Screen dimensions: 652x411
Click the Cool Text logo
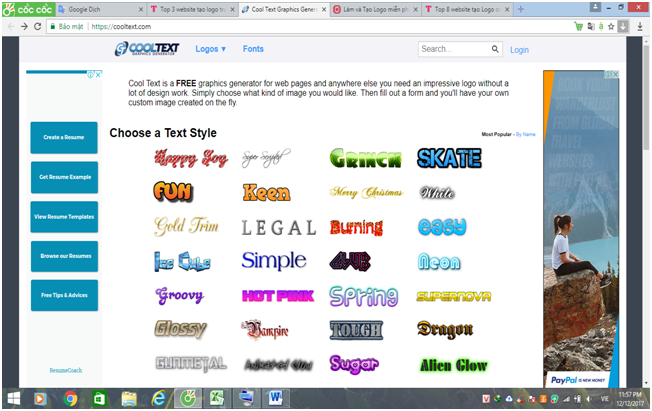153,48
